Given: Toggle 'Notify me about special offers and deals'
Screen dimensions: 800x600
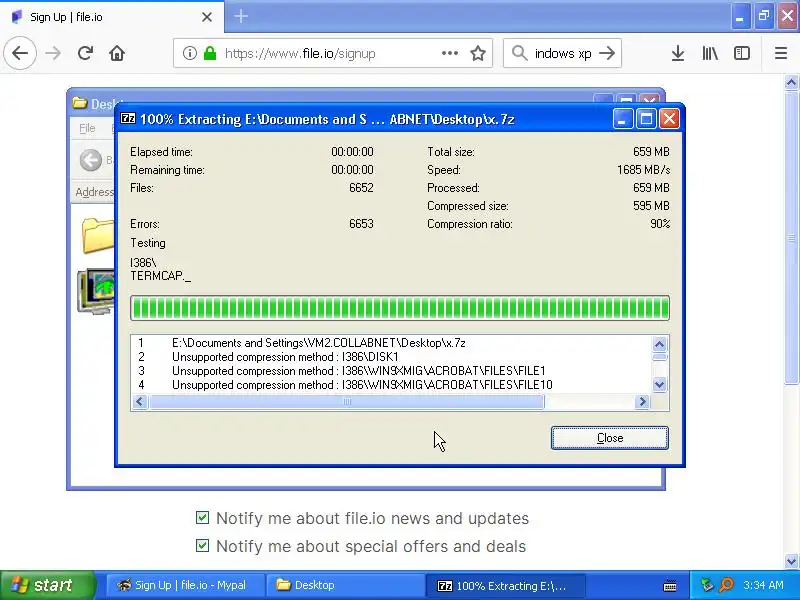Looking at the screenshot, I should (x=202, y=546).
